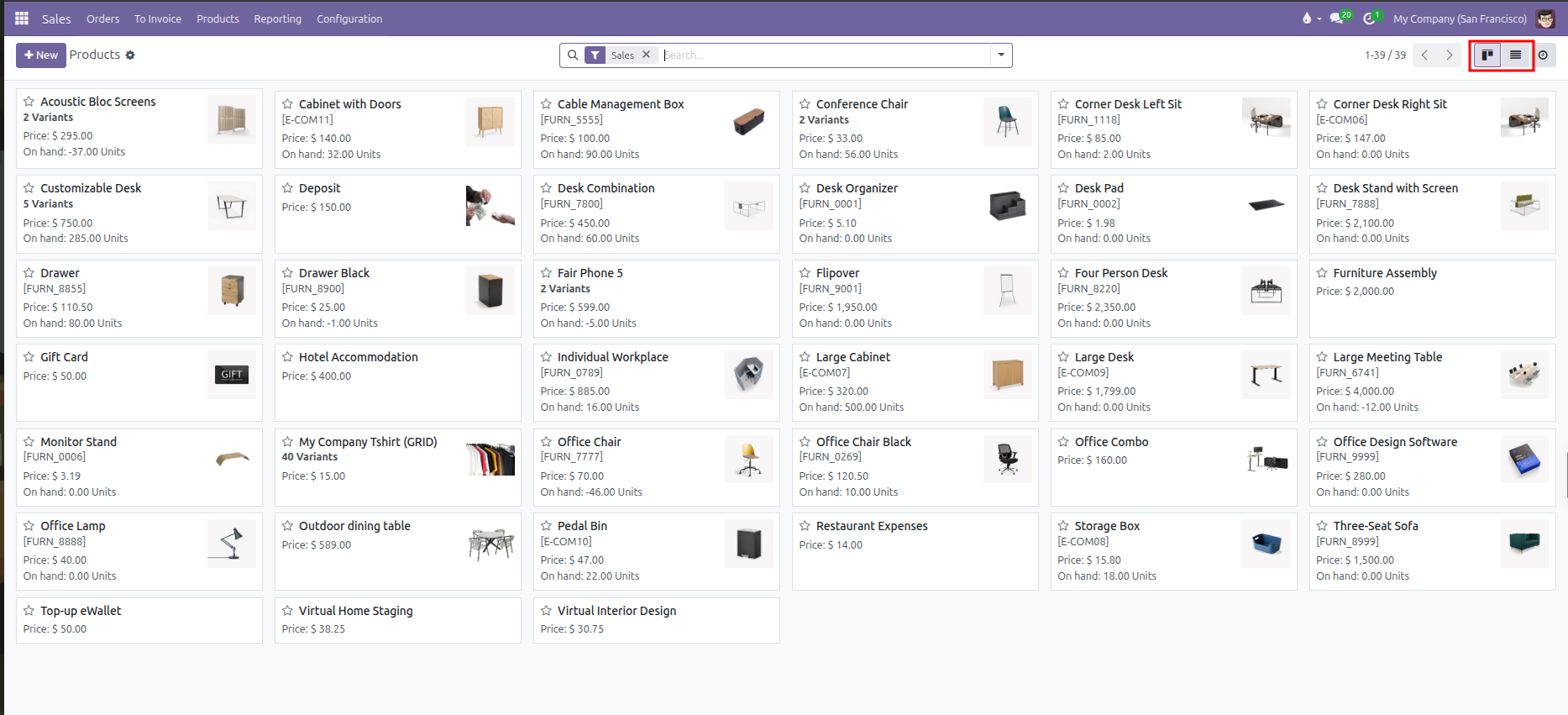Image resolution: width=1568 pixels, height=715 pixels.
Task: Create a new product with New button
Action: 40,55
